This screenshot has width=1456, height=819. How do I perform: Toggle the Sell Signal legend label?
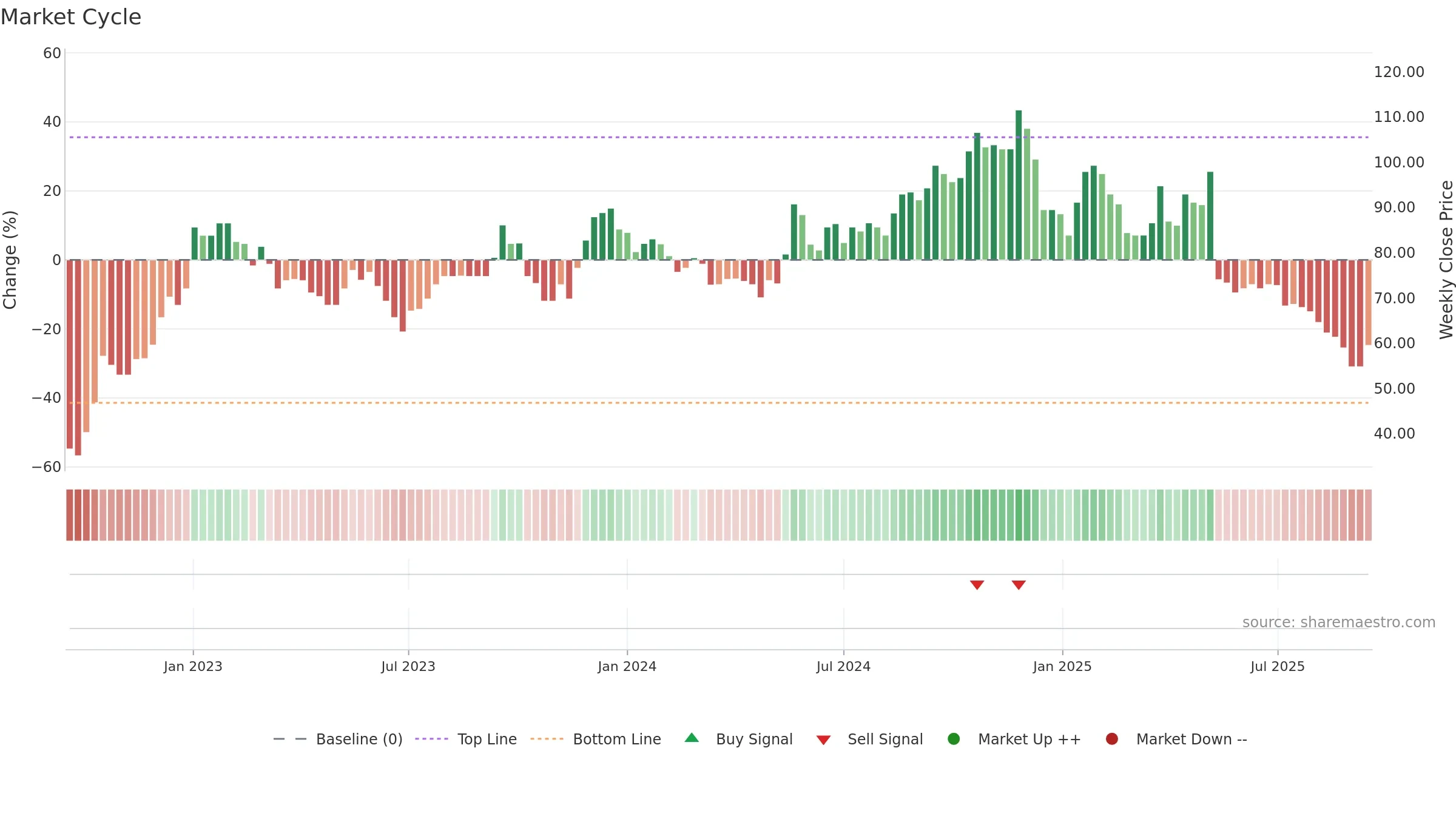coord(885,739)
